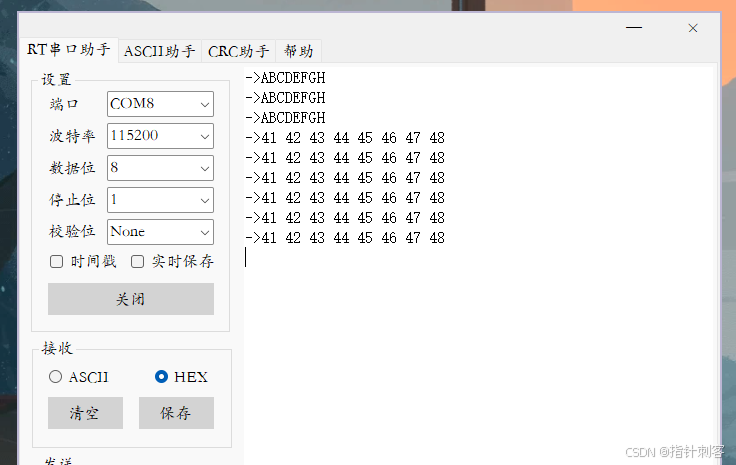This screenshot has height=465, width=736.
Task: Click the 波特率 label
Action: [x=72, y=136]
